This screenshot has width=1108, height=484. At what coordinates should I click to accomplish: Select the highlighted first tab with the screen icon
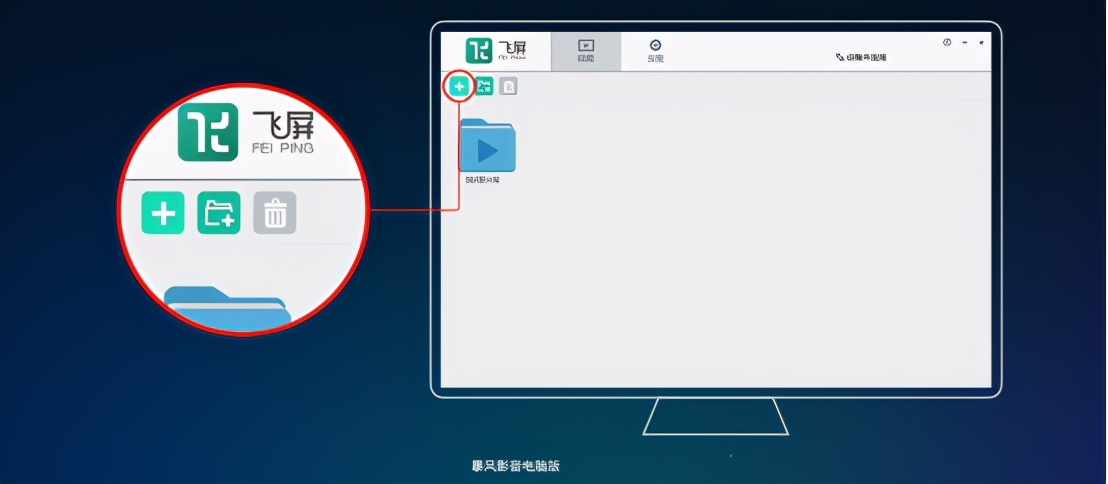[x=586, y=51]
